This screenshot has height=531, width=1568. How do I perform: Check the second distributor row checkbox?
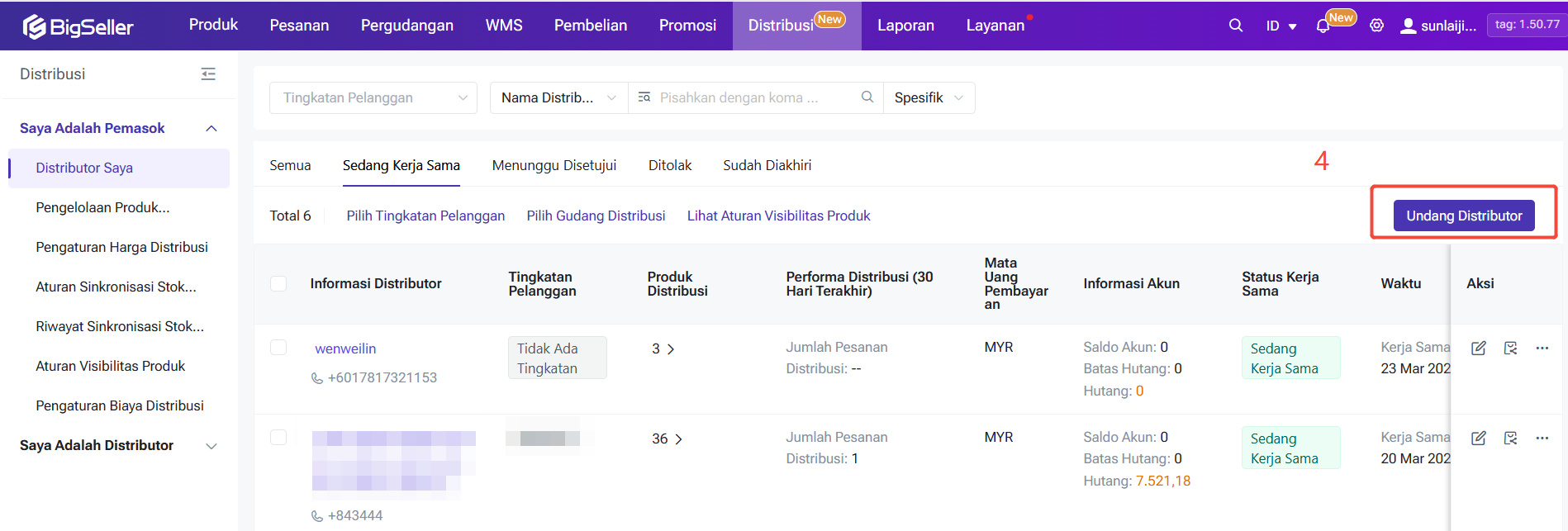(x=278, y=438)
